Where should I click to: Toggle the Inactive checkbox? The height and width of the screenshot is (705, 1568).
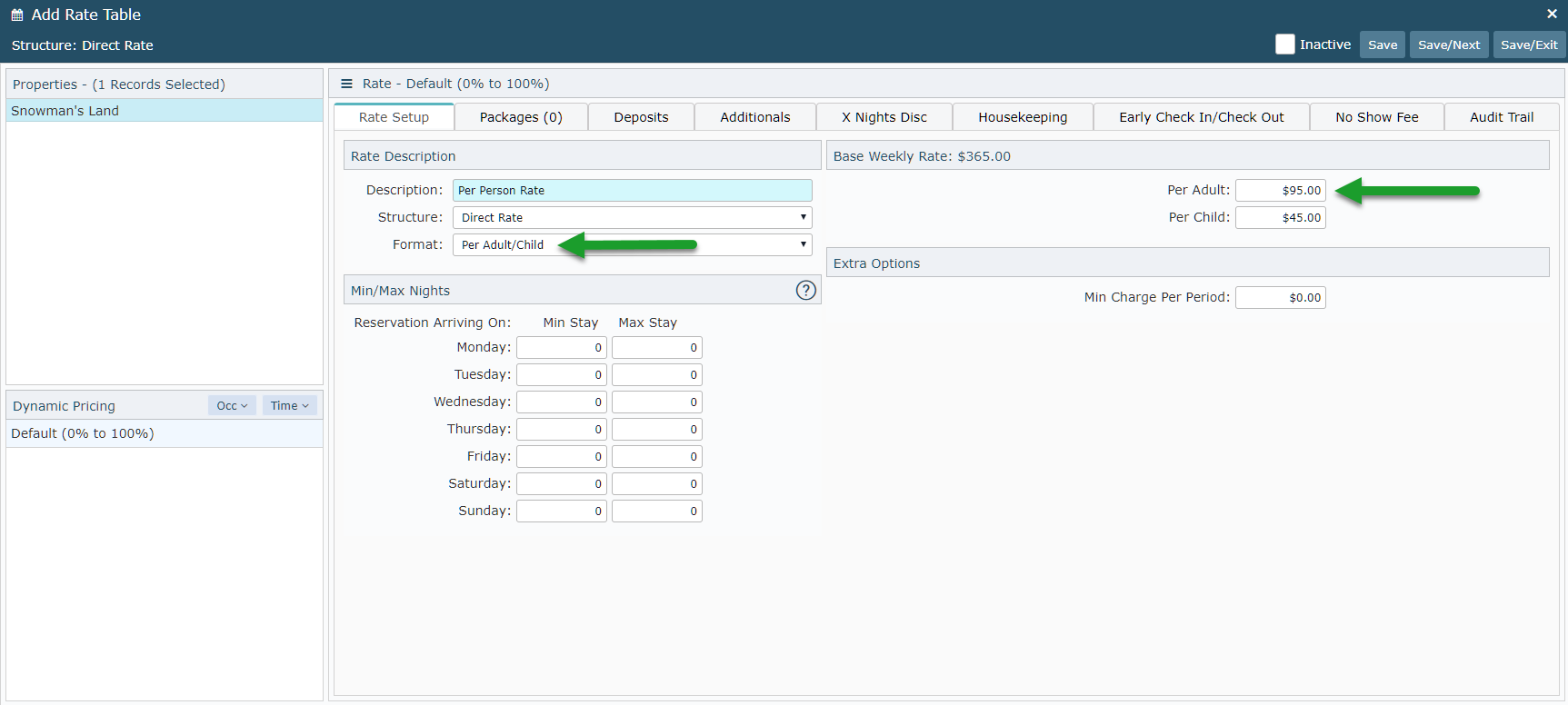[1284, 45]
